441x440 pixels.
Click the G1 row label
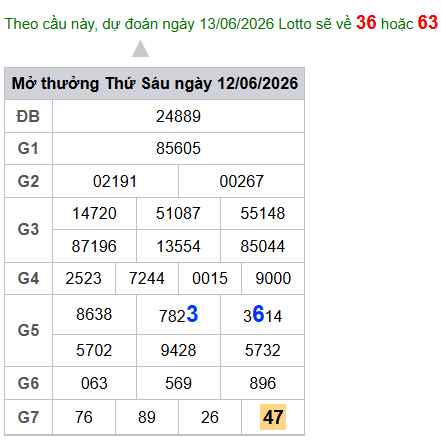coord(28,148)
